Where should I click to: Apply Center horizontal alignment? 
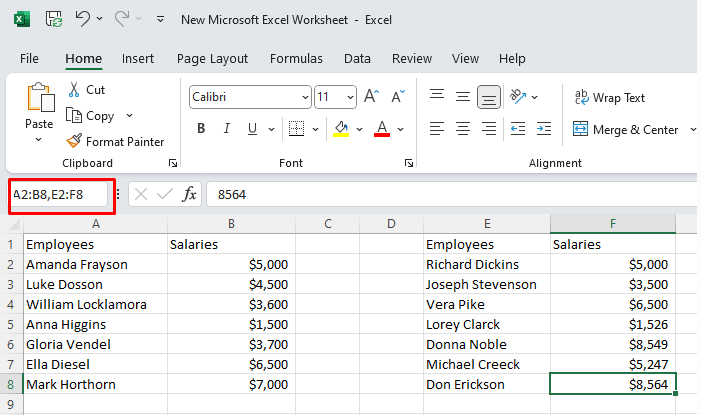463,129
